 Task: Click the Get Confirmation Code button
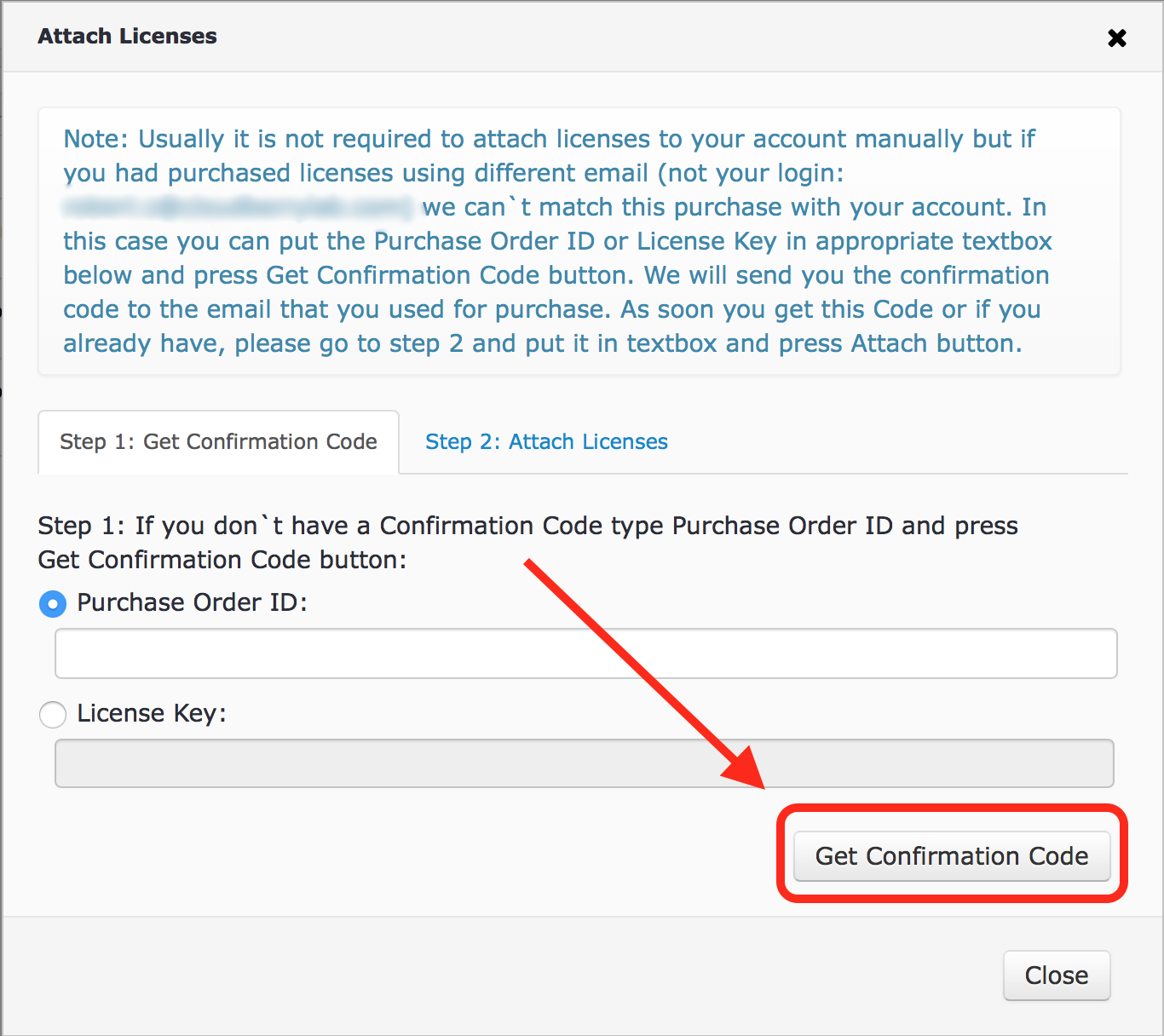tap(952, 855)
